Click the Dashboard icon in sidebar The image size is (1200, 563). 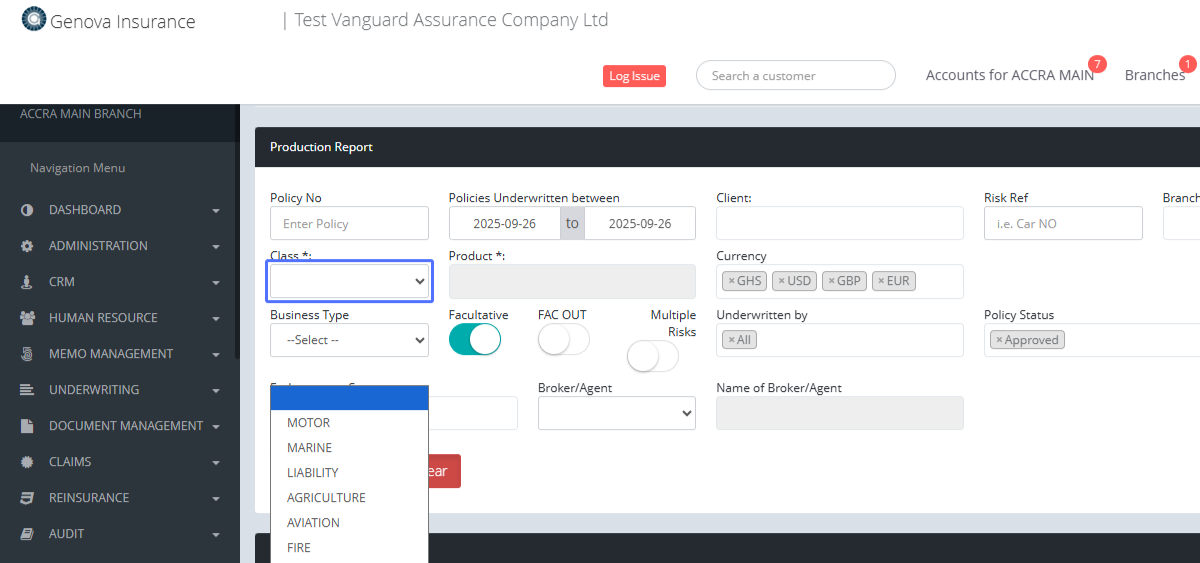point(27,210)
